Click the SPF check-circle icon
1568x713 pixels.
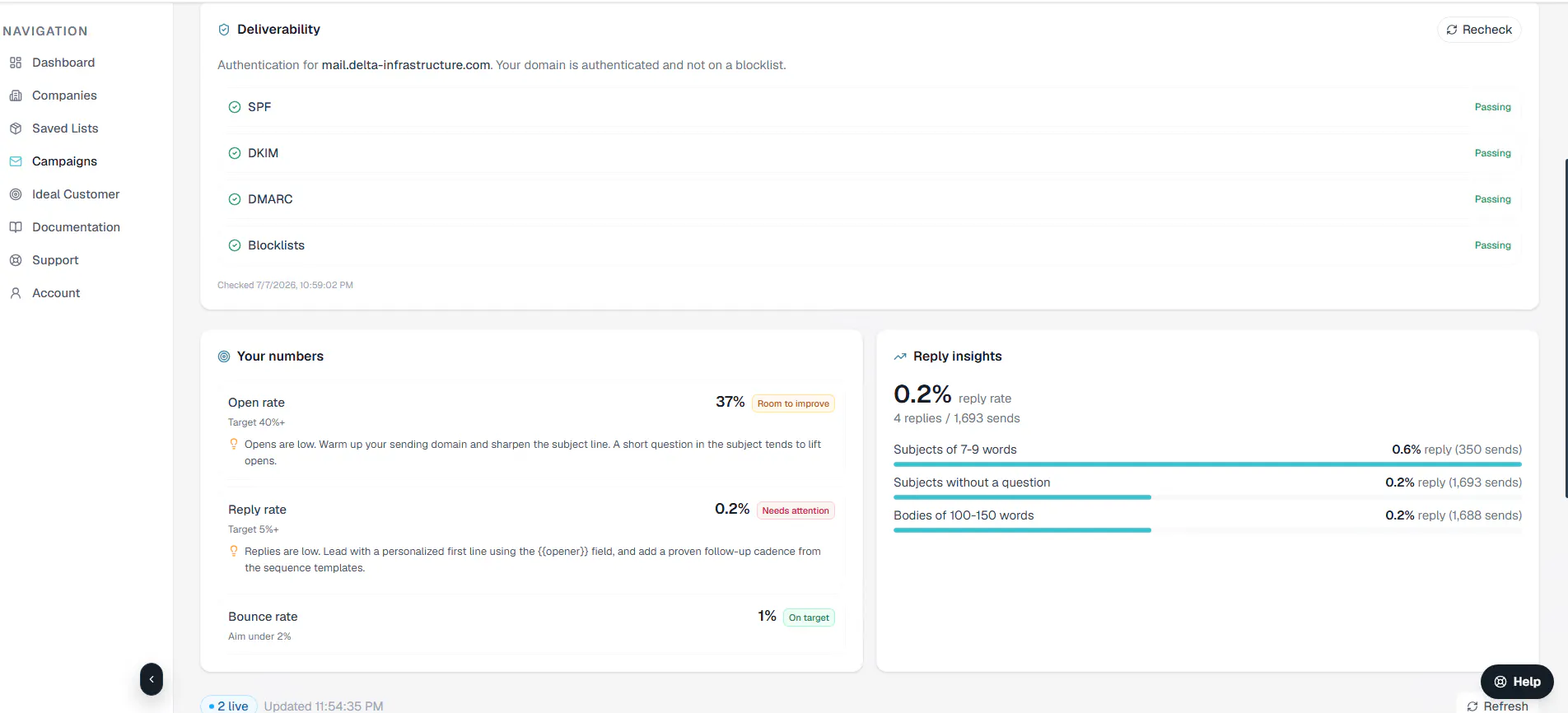235,107
